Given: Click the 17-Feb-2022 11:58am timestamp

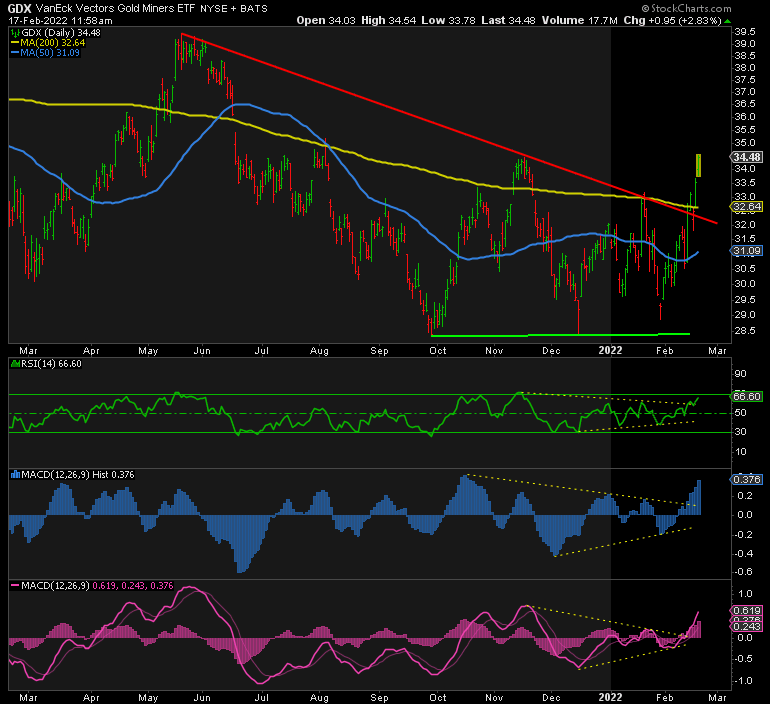Looking at the screenshot, I should [60, 21].
